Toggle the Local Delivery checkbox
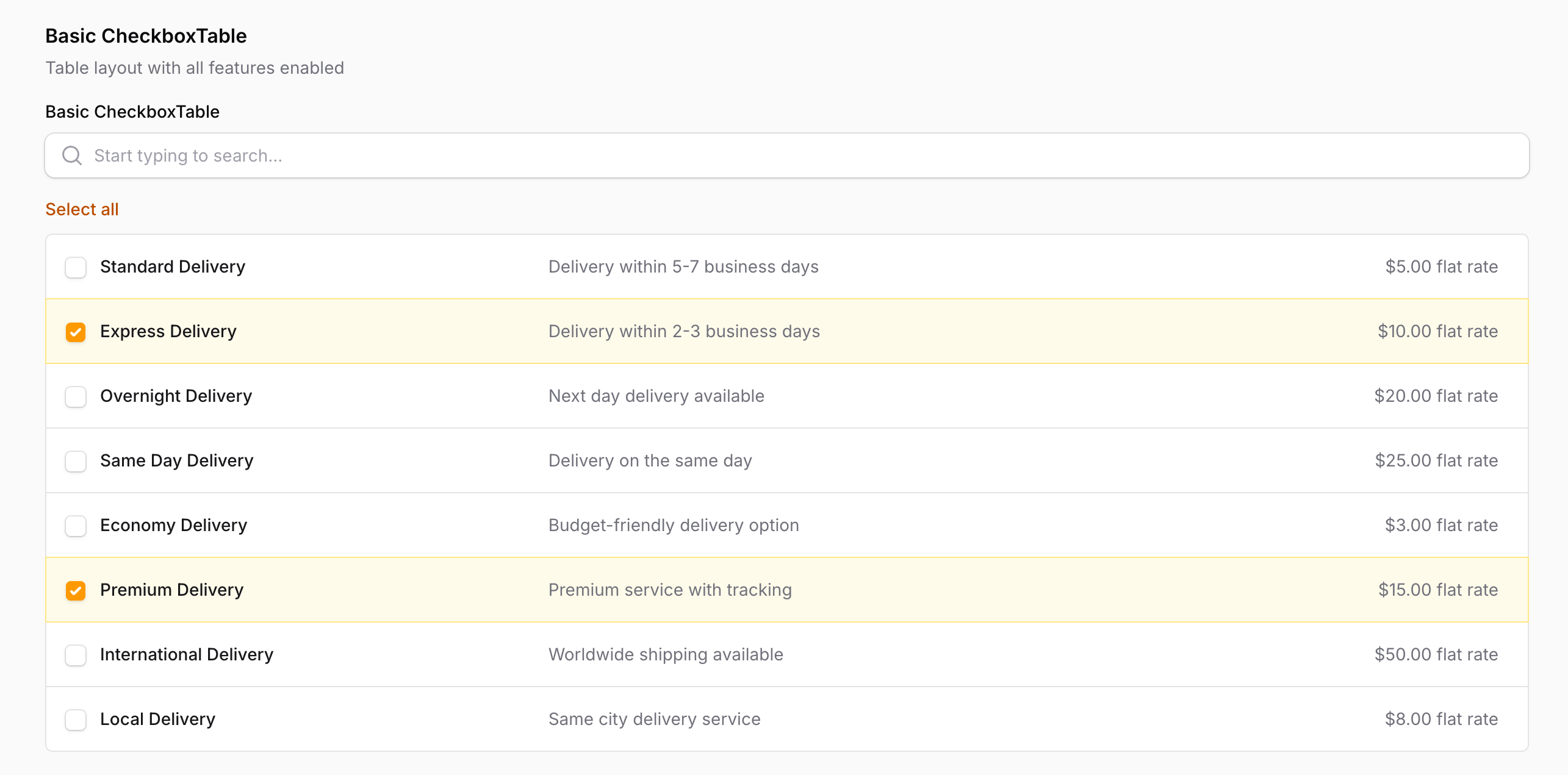1568x775 pixels. (76, 720)
